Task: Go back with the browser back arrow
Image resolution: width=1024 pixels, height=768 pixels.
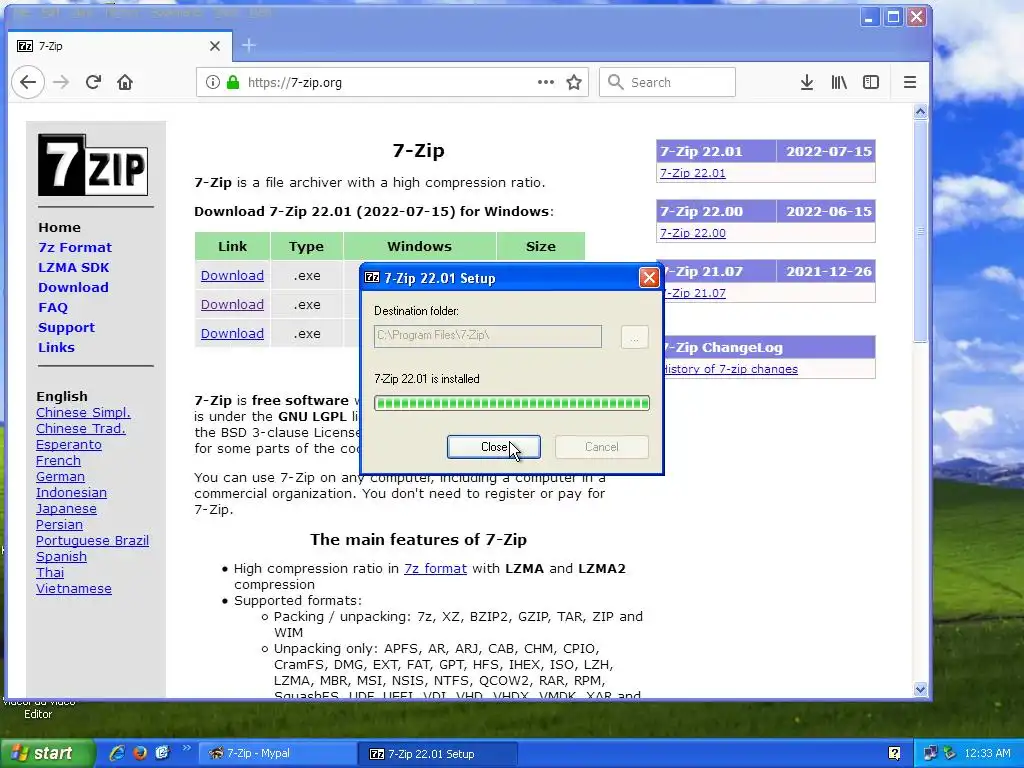Action: (x=27, y=82)
